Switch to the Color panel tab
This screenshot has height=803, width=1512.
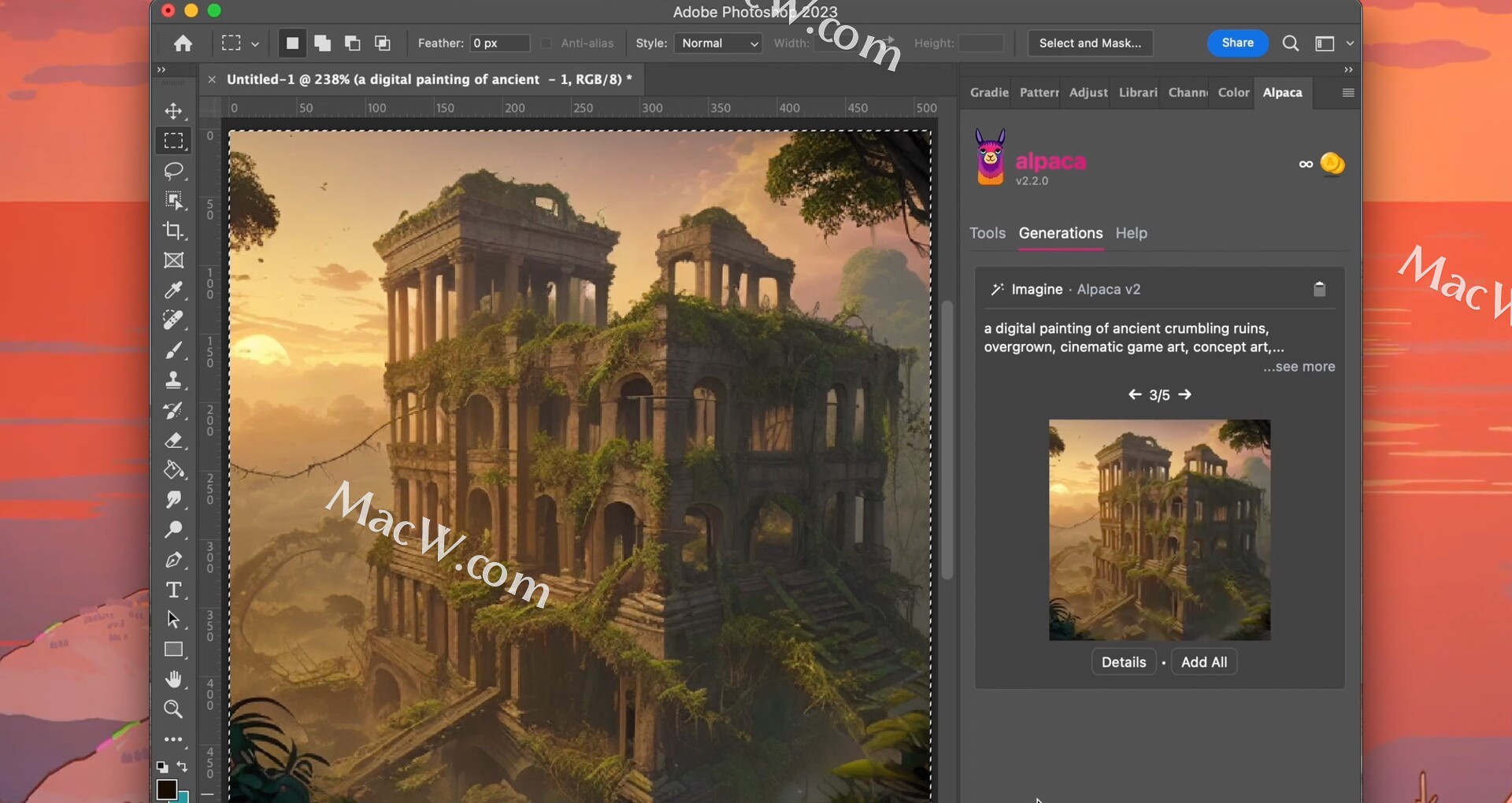[1233, 92]
